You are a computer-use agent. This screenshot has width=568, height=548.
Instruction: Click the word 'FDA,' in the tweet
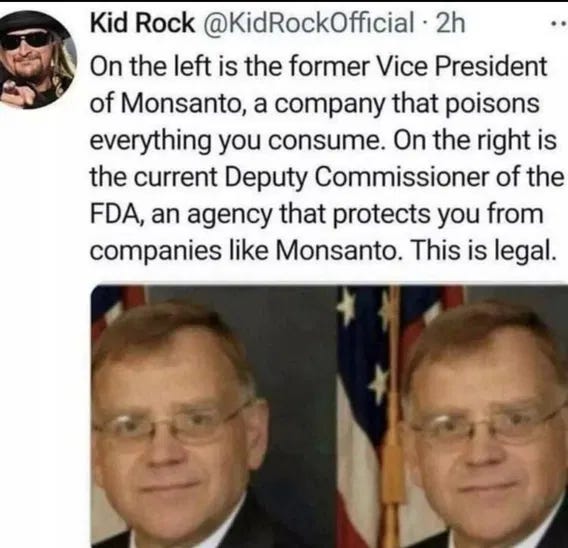click(x=117, y=214)
